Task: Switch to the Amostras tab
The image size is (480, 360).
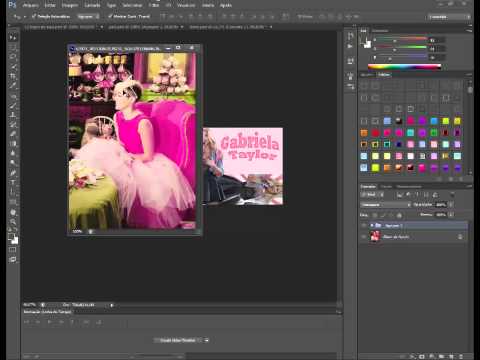Action: click(x=380, y=31)
